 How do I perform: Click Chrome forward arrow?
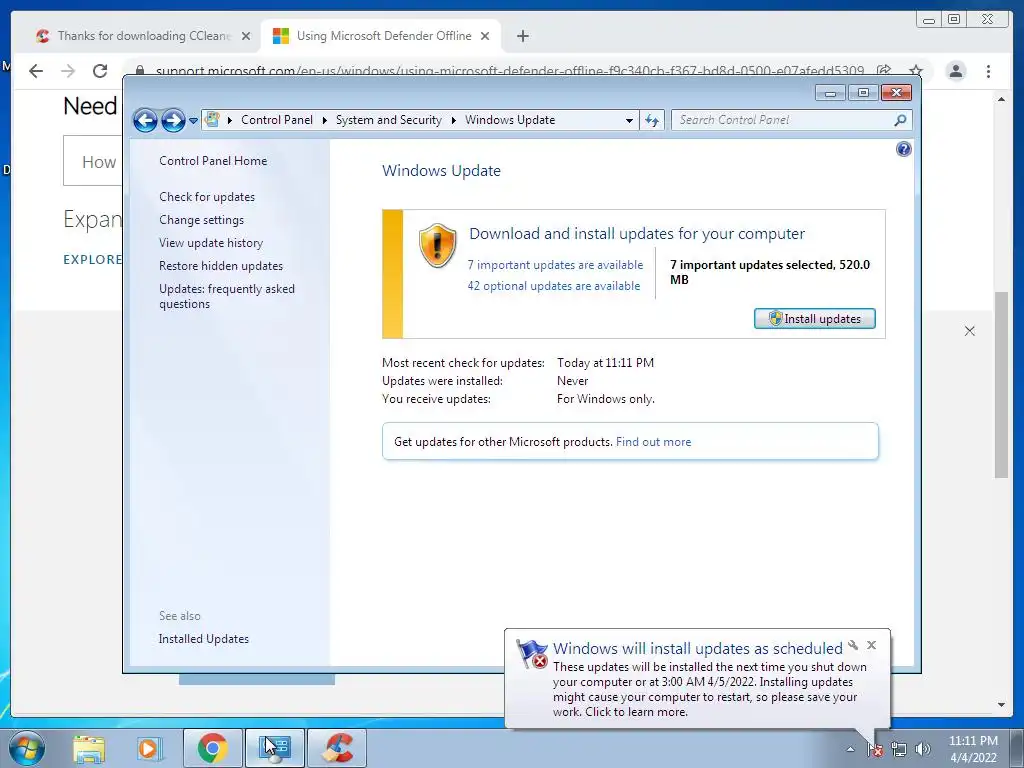click(x=68, y=71)
